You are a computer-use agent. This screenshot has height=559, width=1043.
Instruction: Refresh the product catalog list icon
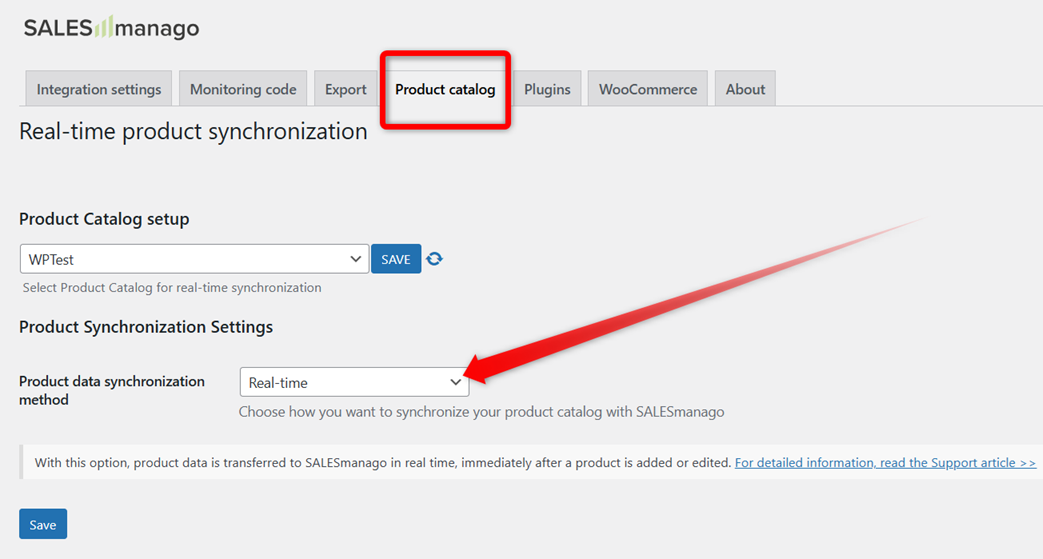click(434, 259)
